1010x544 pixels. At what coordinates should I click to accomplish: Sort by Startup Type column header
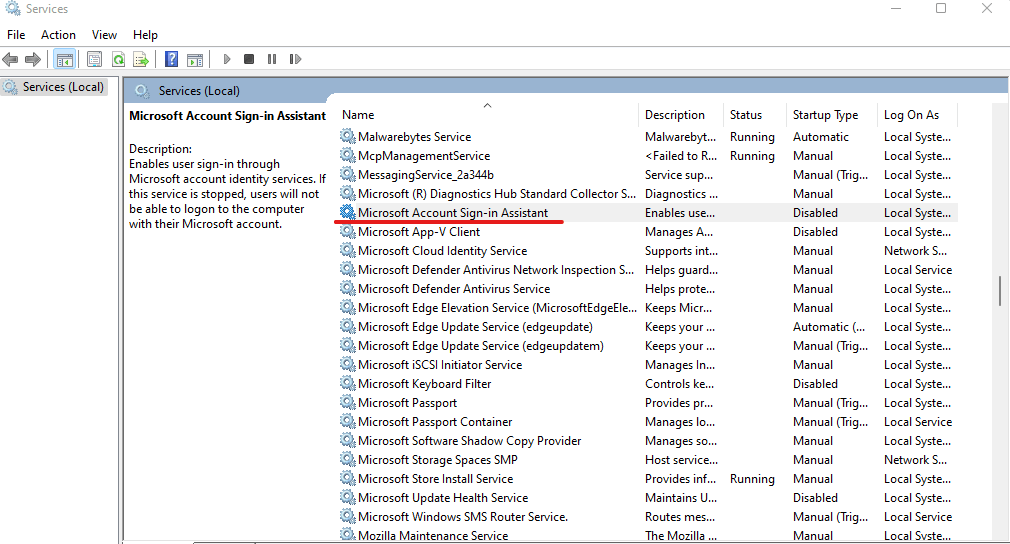[x=832, y=115]
